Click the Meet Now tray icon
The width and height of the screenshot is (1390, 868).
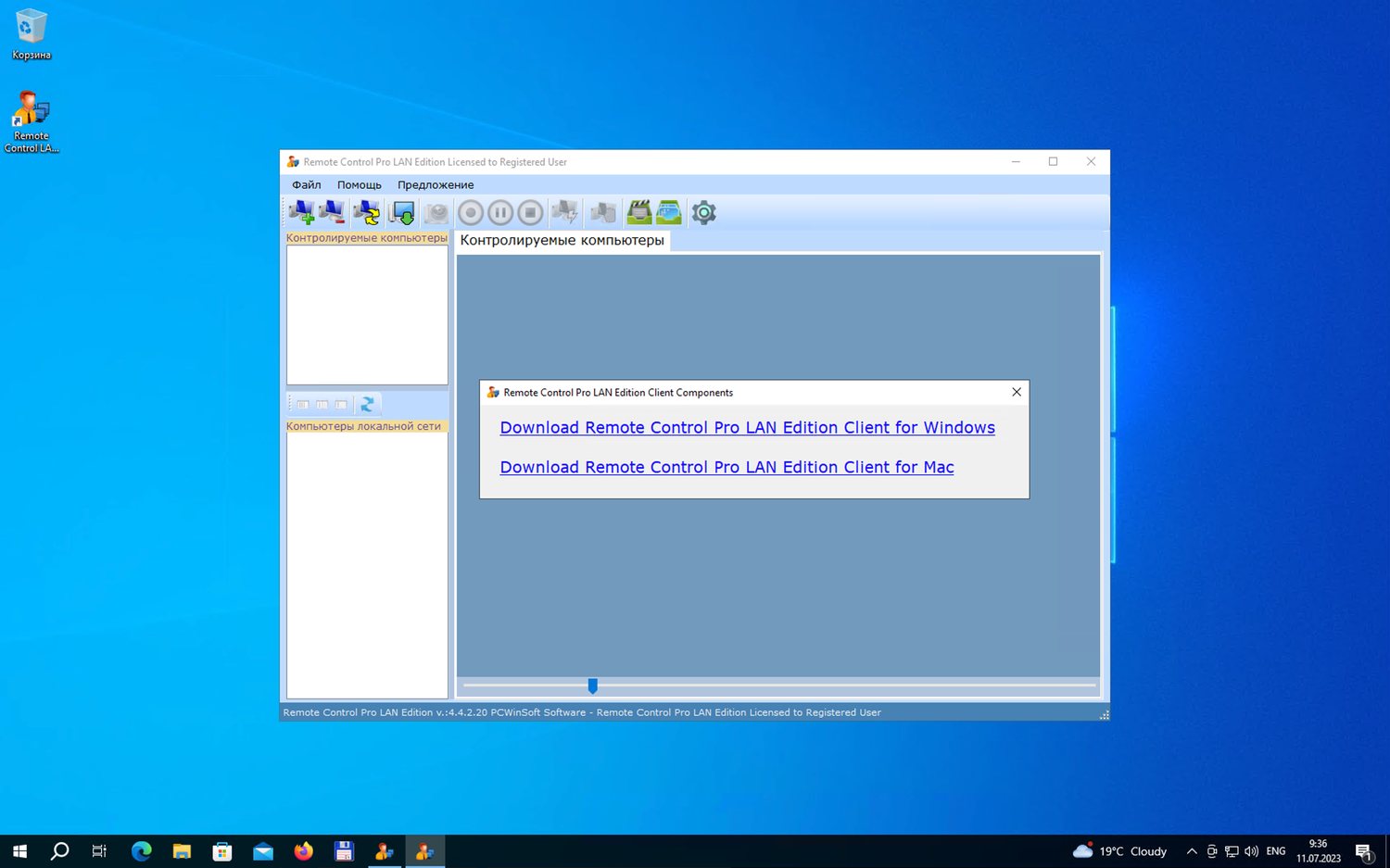(x=1211, y=851)
